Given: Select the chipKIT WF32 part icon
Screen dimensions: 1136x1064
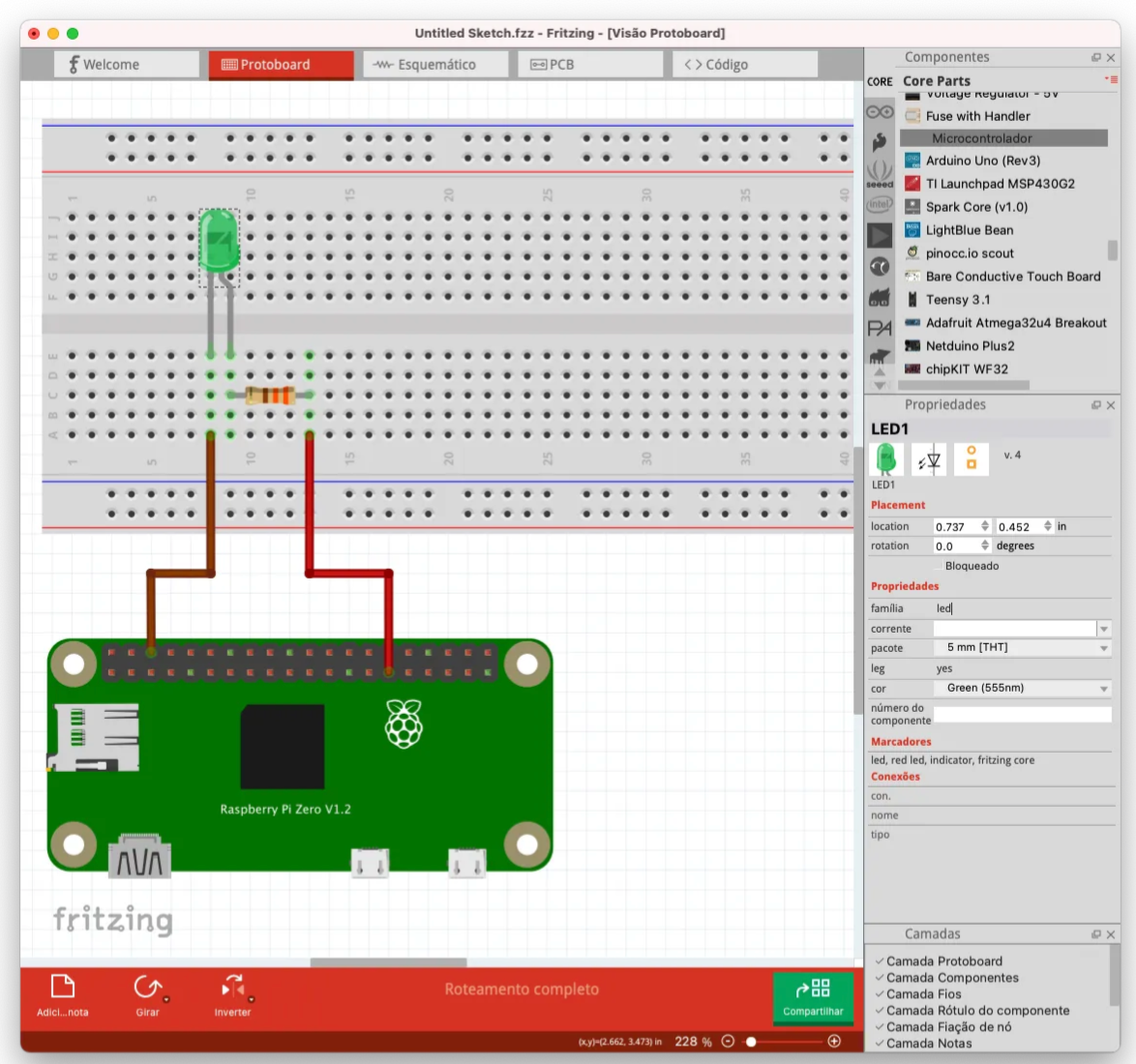Looking at the screenshot, I should click(912, 369).
